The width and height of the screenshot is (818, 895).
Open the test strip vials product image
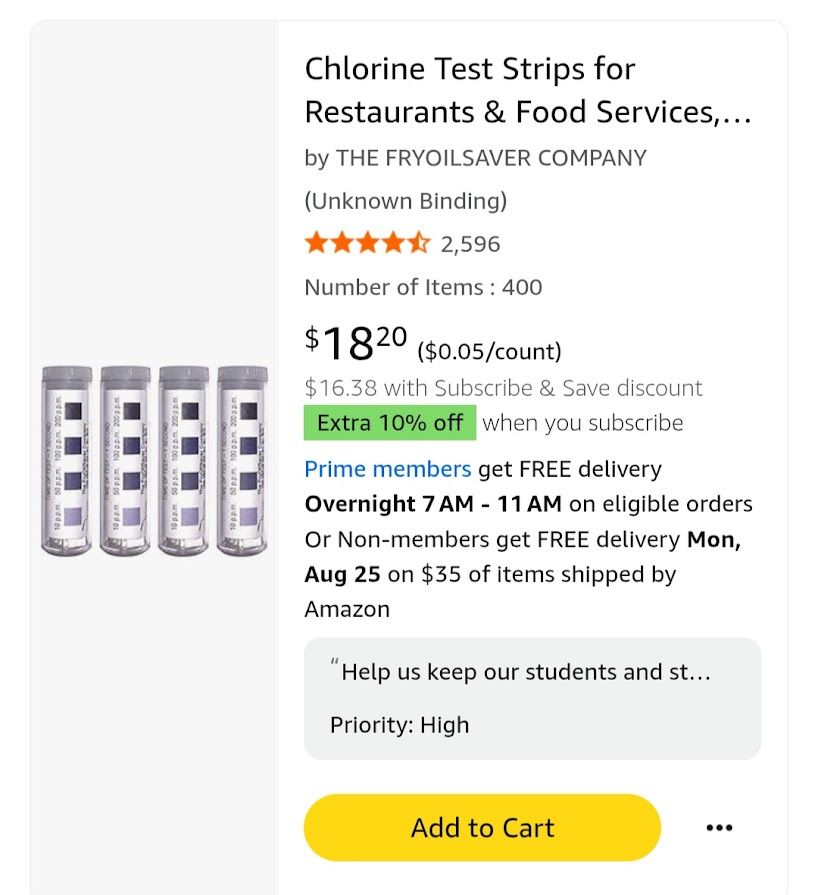[154, 460]
